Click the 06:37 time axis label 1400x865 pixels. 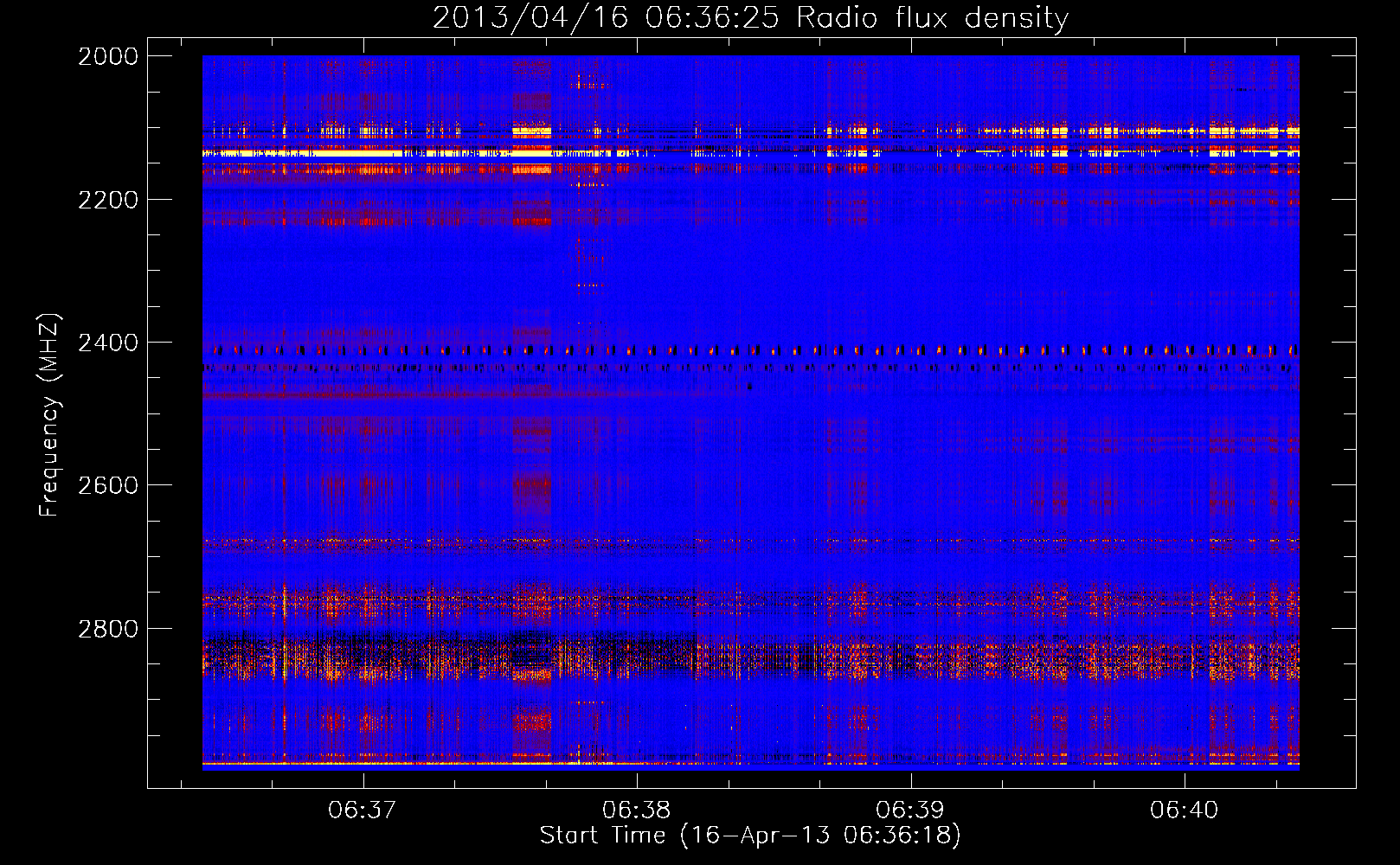tap(363, 810)
